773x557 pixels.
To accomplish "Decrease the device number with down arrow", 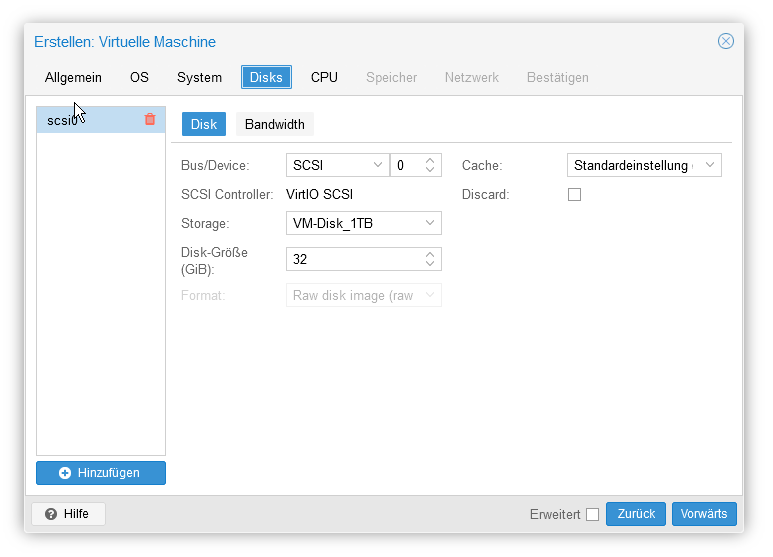I will (430, 170).
